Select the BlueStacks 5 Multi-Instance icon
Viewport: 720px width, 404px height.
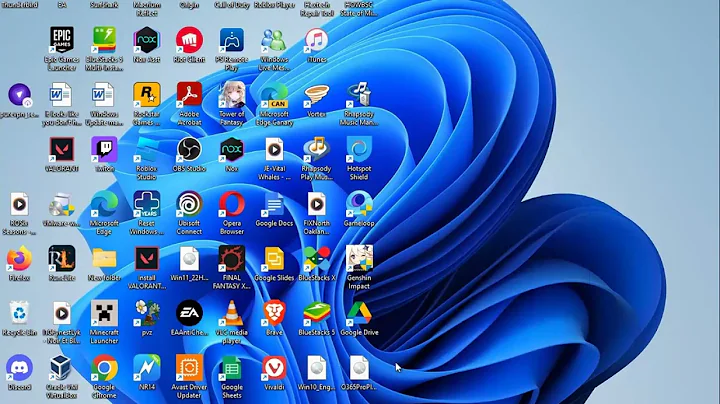pos(104,40)
